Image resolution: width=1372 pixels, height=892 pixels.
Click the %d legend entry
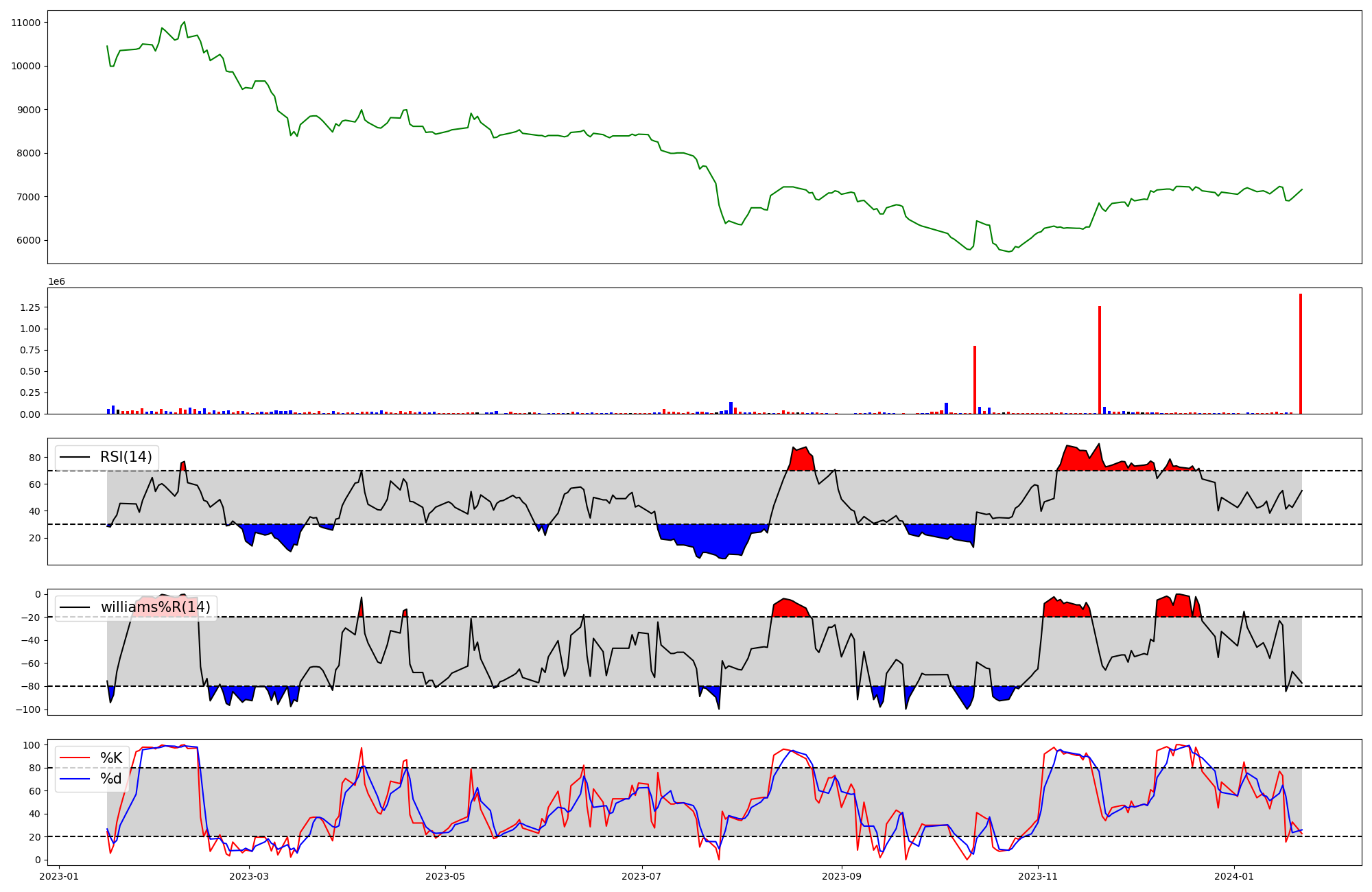point(111,779)
